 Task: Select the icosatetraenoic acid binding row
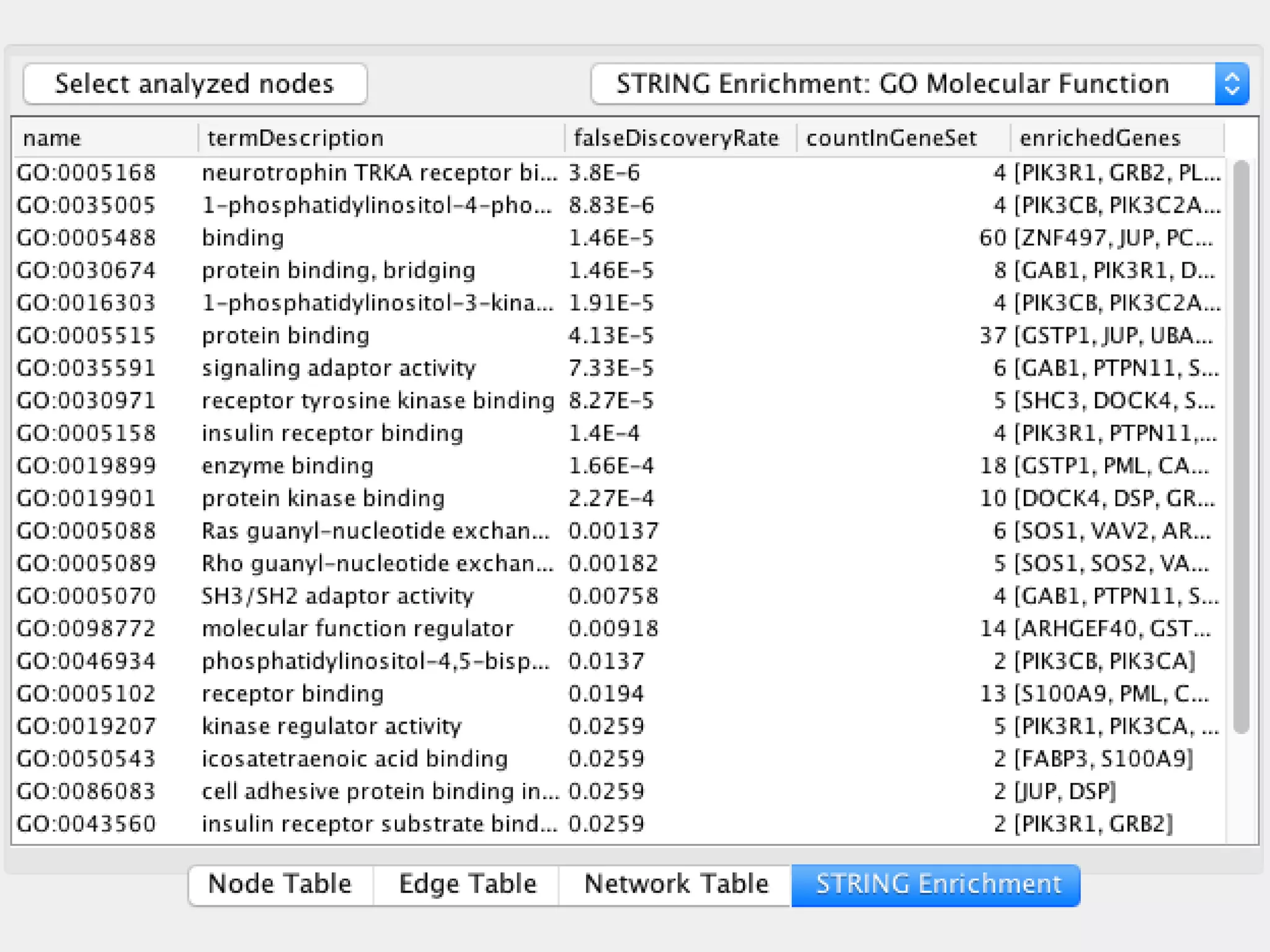(x=355, y=759)
